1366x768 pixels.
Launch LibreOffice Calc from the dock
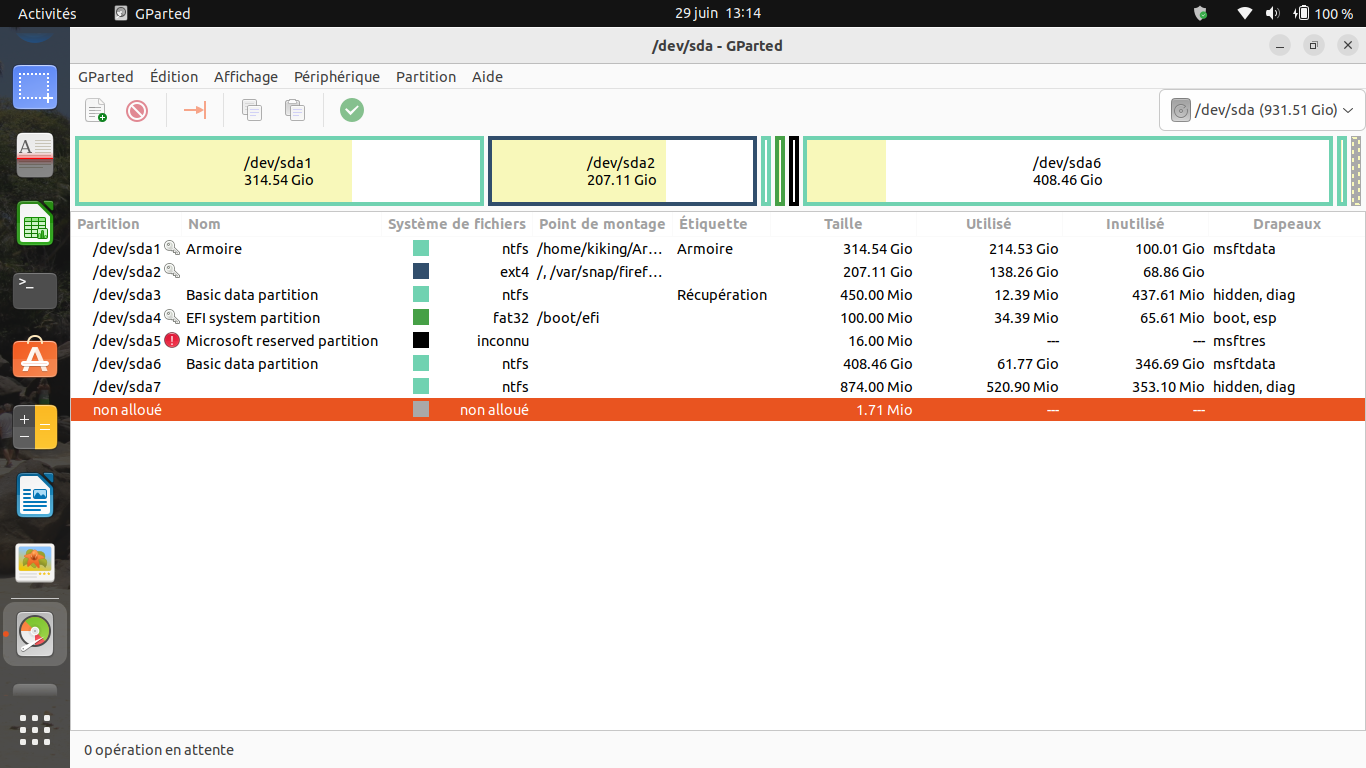pos(35,222)
